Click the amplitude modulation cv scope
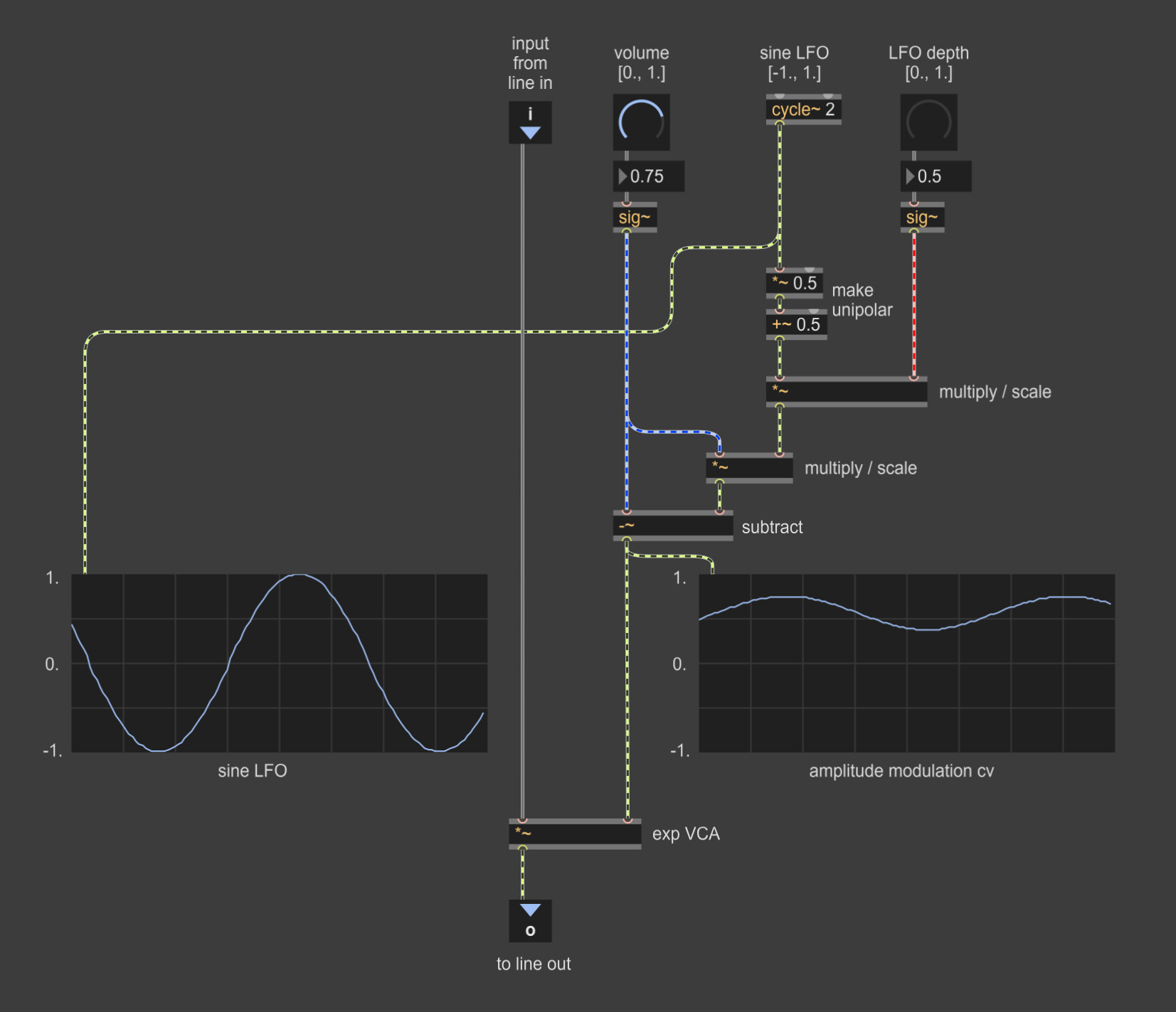Screen dimensions: 1176x1012 pyautogui.click(x=906, y=663)
